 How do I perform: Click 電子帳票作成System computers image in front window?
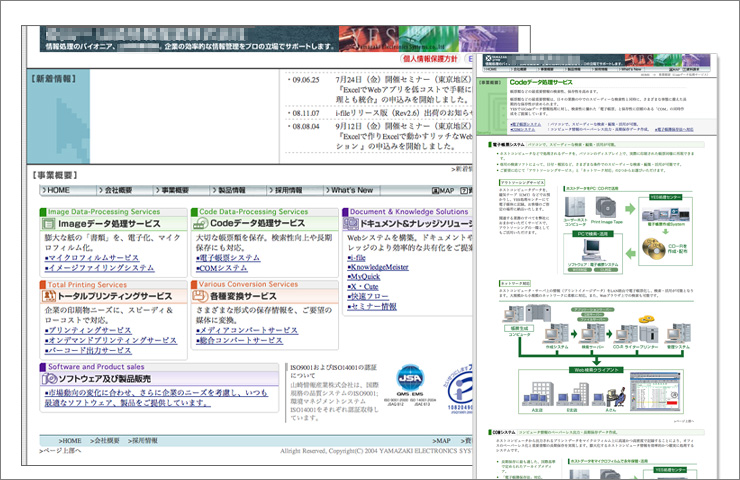pyautogui.click(x=665, y=213)
